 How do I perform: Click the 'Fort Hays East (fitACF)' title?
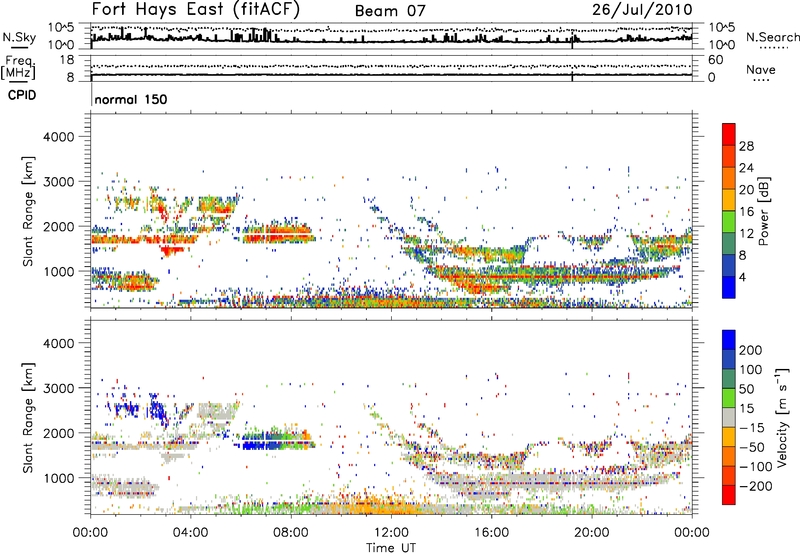pyautogui.click(x=196, y=10)
